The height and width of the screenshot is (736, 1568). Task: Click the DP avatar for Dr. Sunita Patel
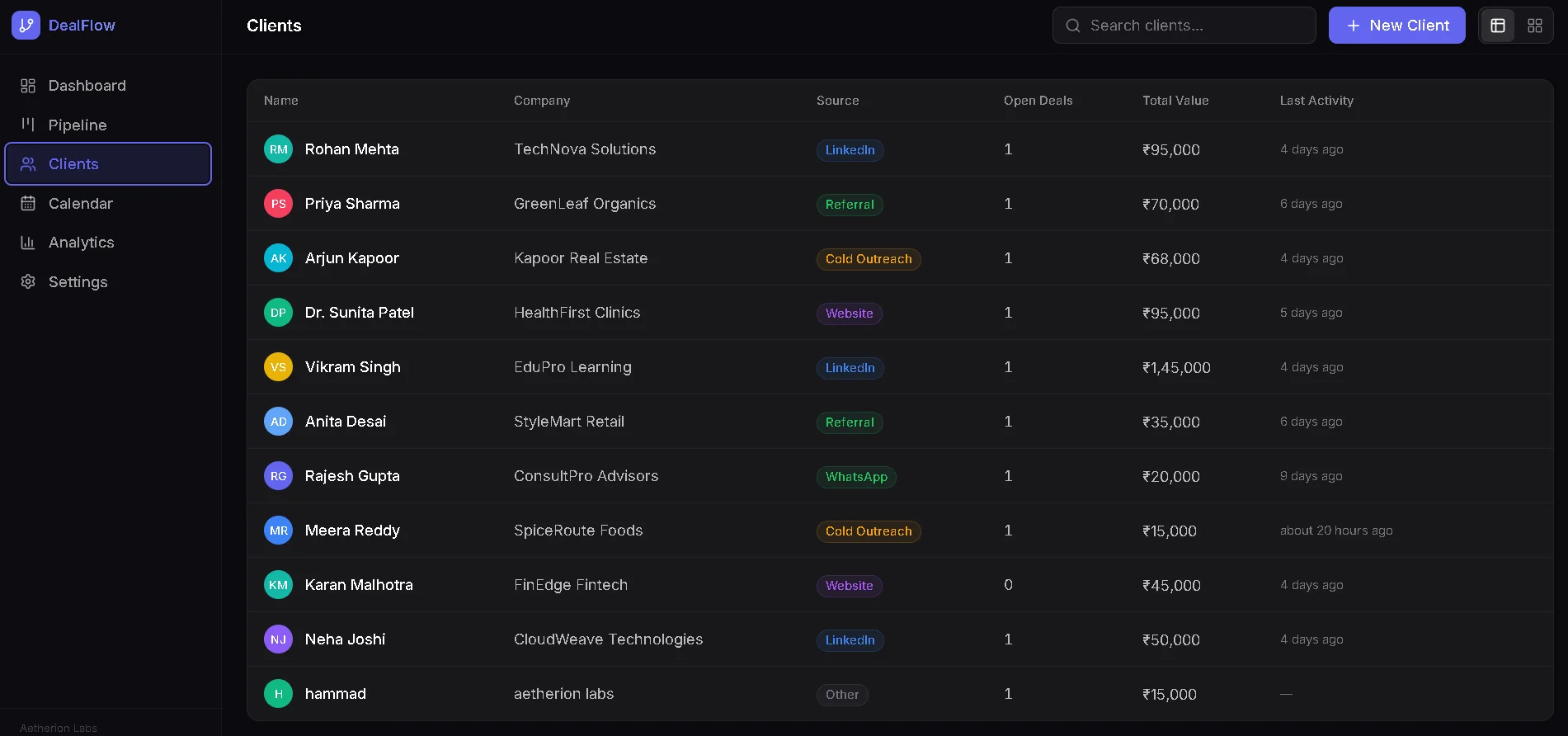coord(279,313)
